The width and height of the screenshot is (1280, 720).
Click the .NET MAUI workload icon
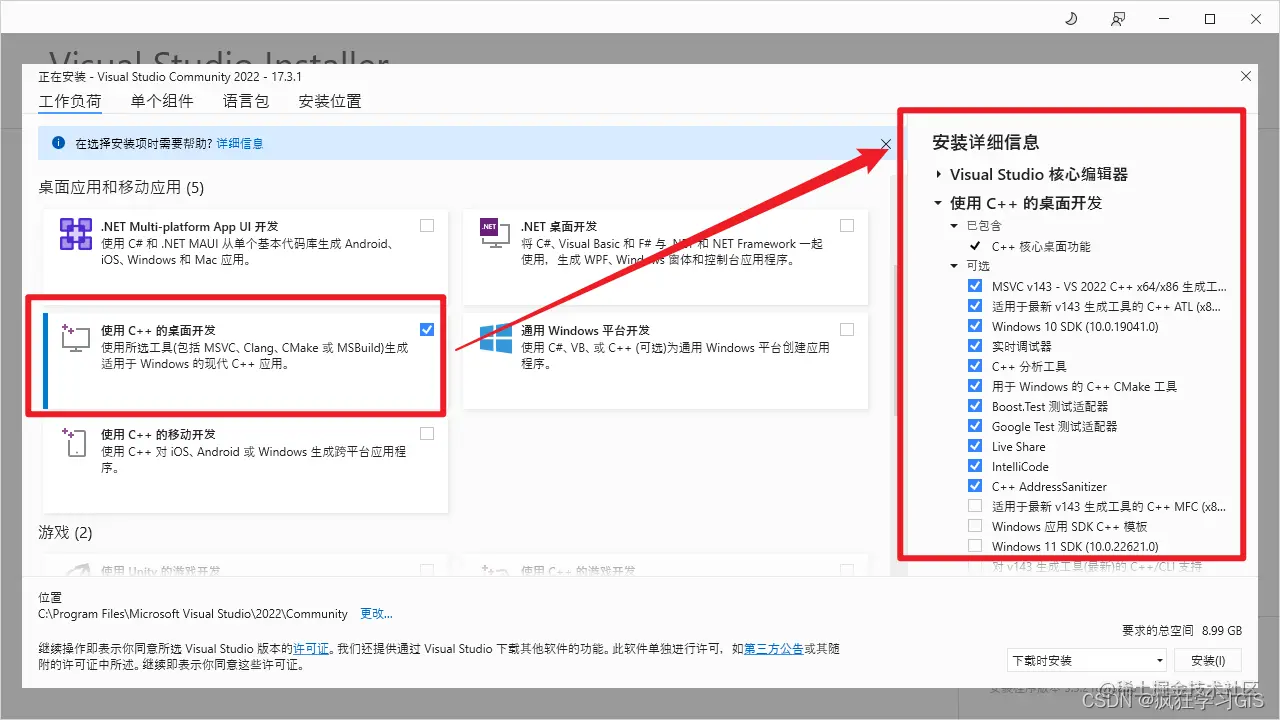[76, 235]
